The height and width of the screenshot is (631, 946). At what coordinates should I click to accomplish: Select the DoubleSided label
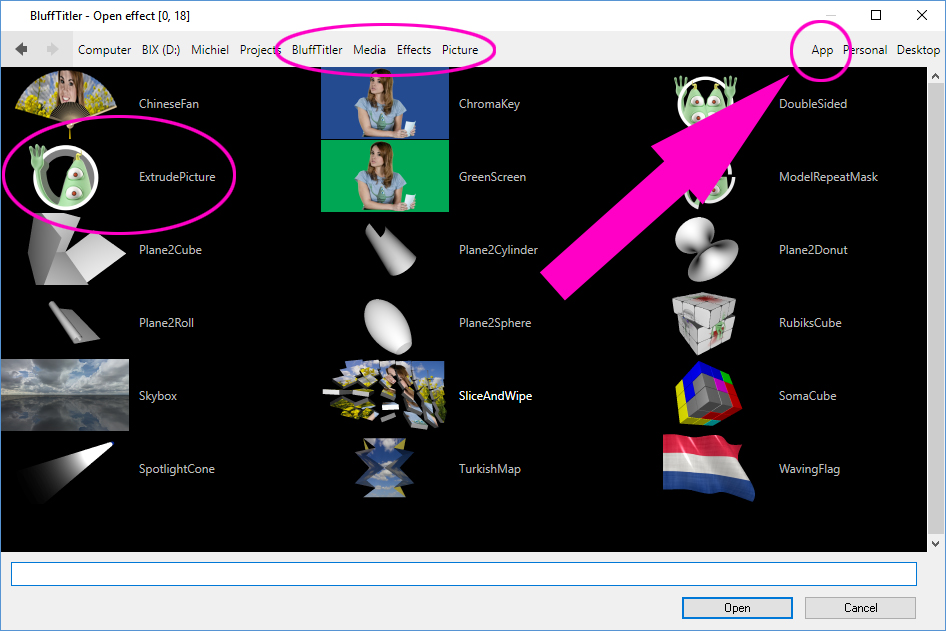coord(813,104)
